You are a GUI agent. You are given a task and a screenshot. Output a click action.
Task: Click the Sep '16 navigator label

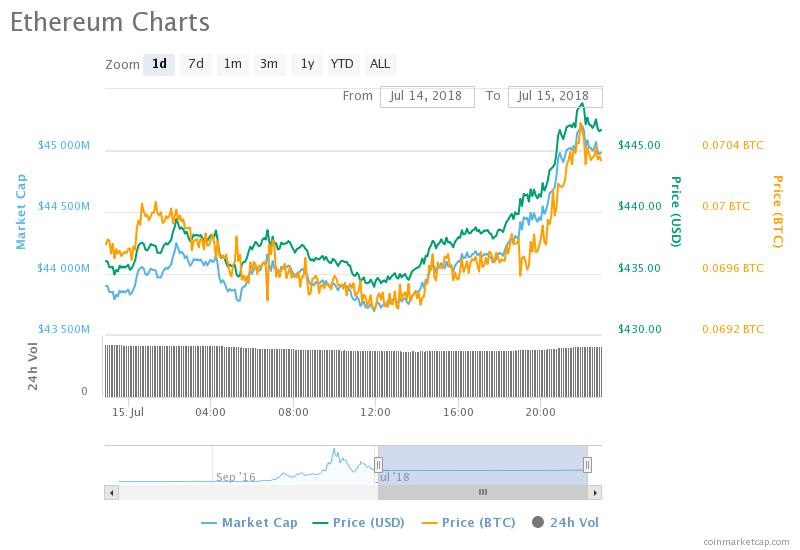pyautogui.click(x=235, y=477)
